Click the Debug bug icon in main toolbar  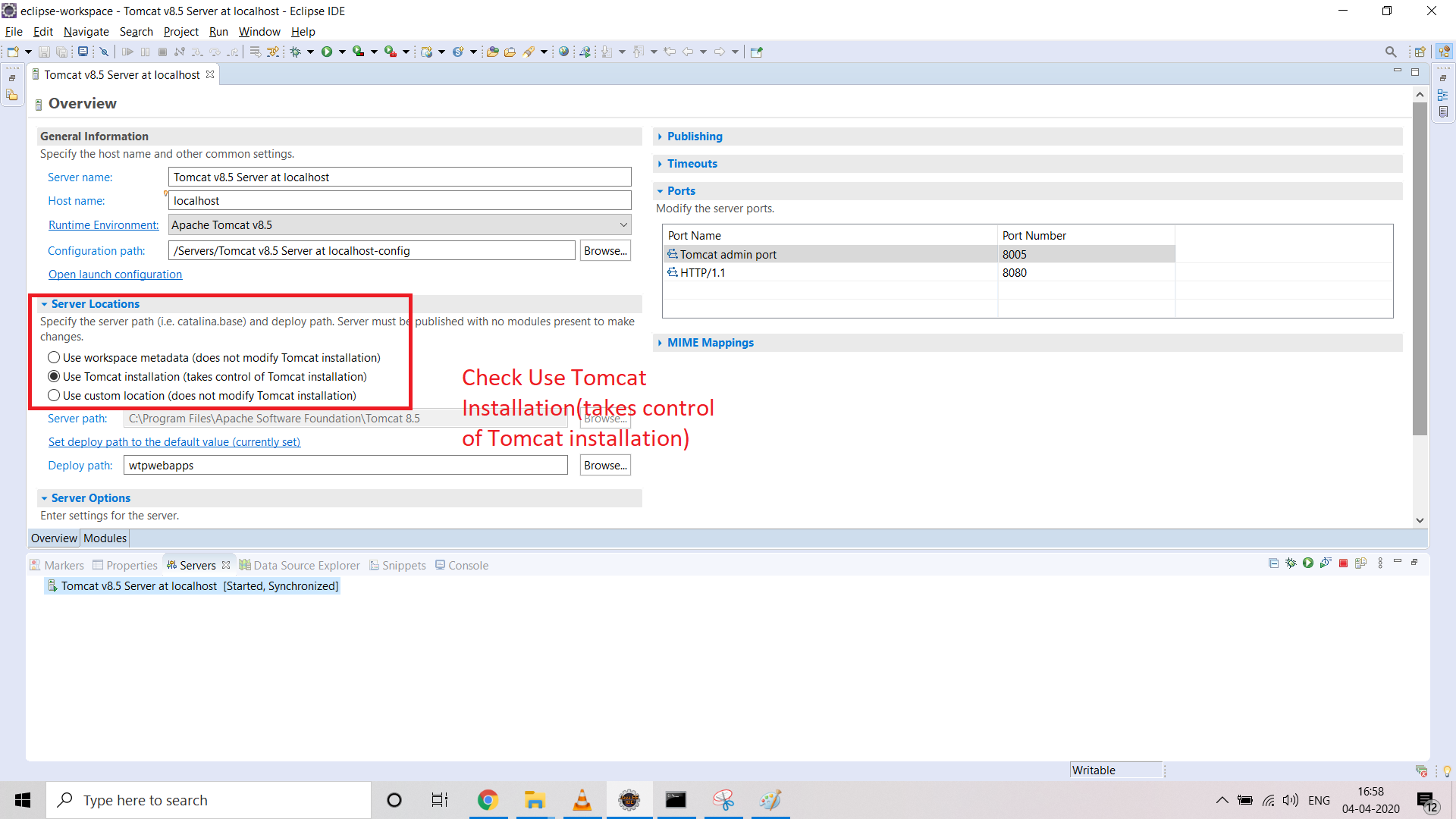click(295, 52)
